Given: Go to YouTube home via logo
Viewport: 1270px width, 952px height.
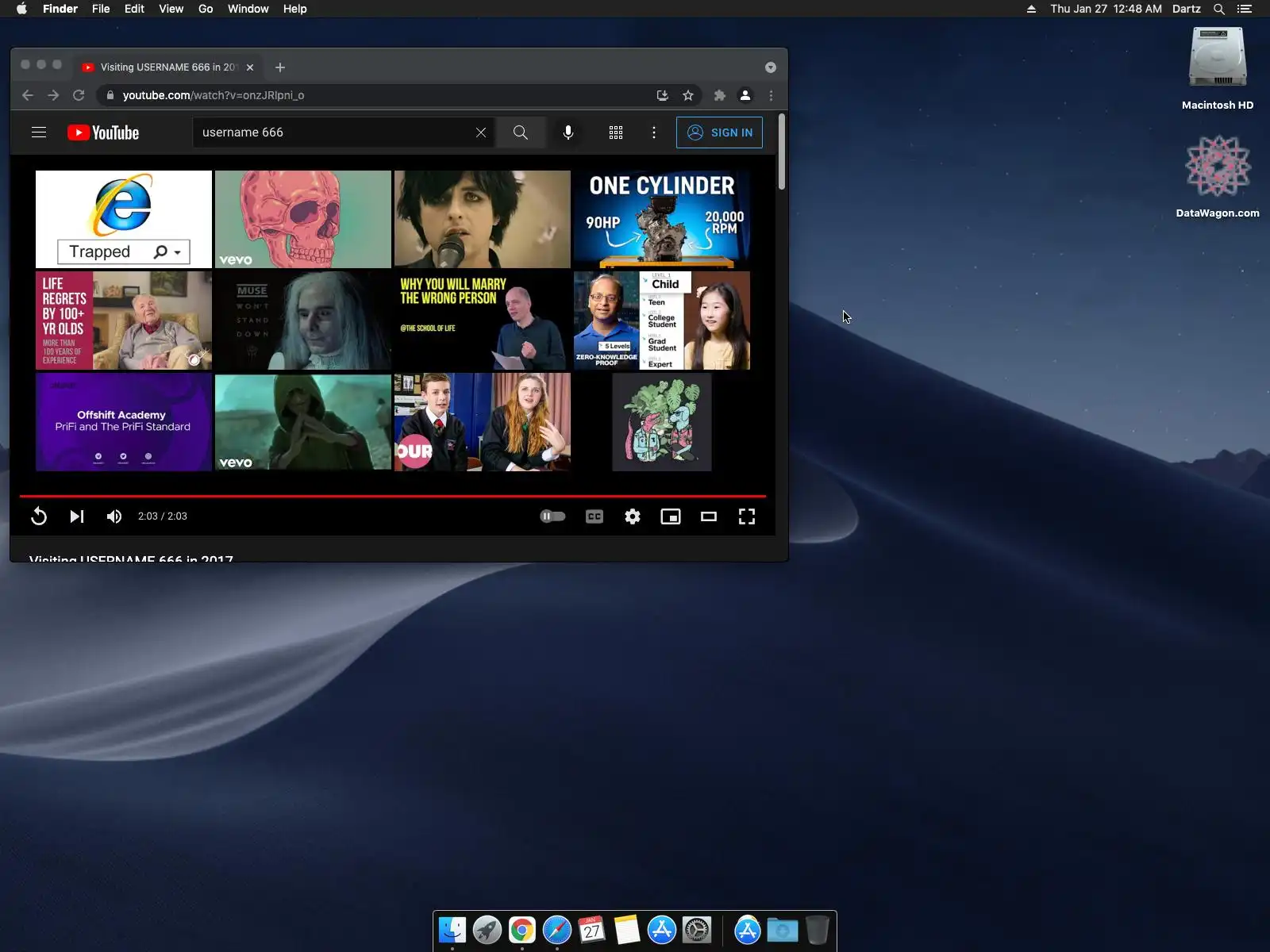Looking at the screenshot, I should click(103, 132).
